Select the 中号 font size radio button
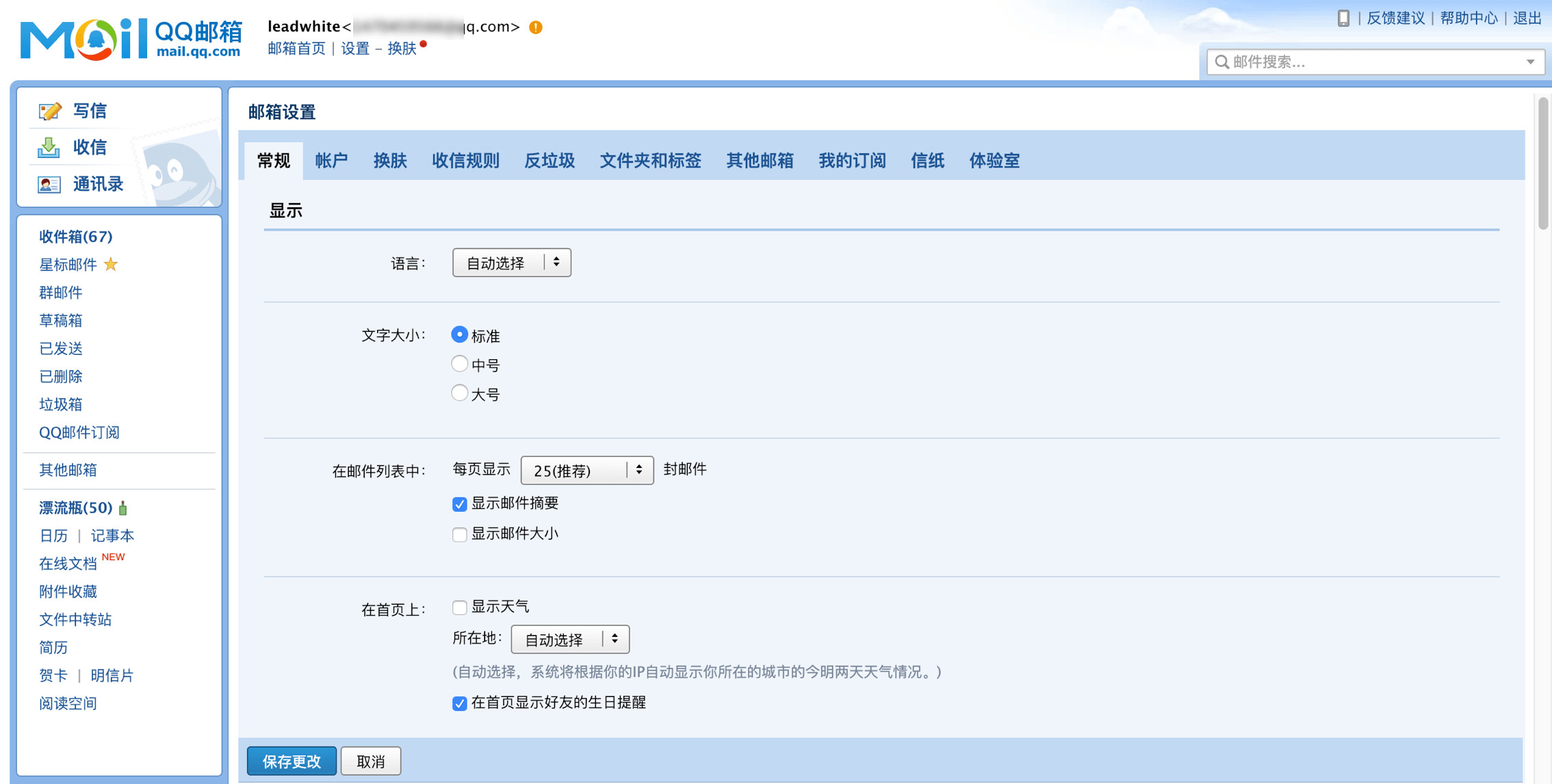Screen dimensions: 1552x784 [x=459, y=363]
